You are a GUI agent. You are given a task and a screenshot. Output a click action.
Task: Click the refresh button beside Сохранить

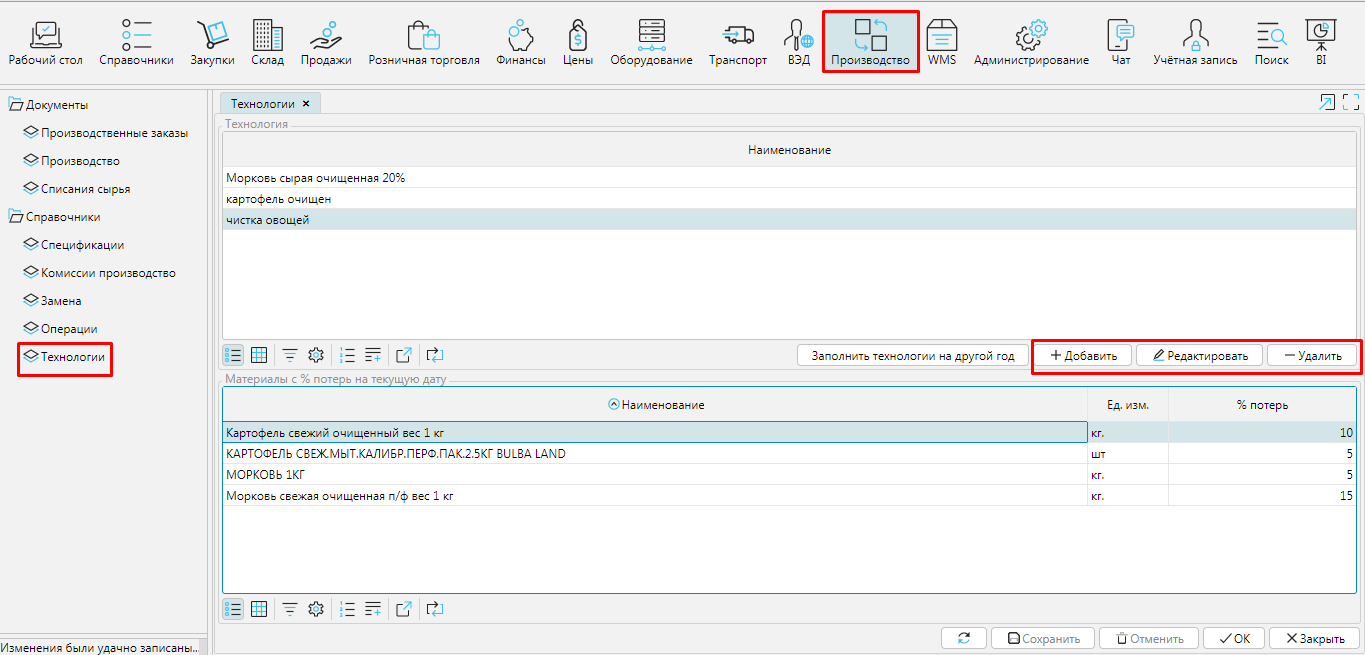(x=964, y=638)
